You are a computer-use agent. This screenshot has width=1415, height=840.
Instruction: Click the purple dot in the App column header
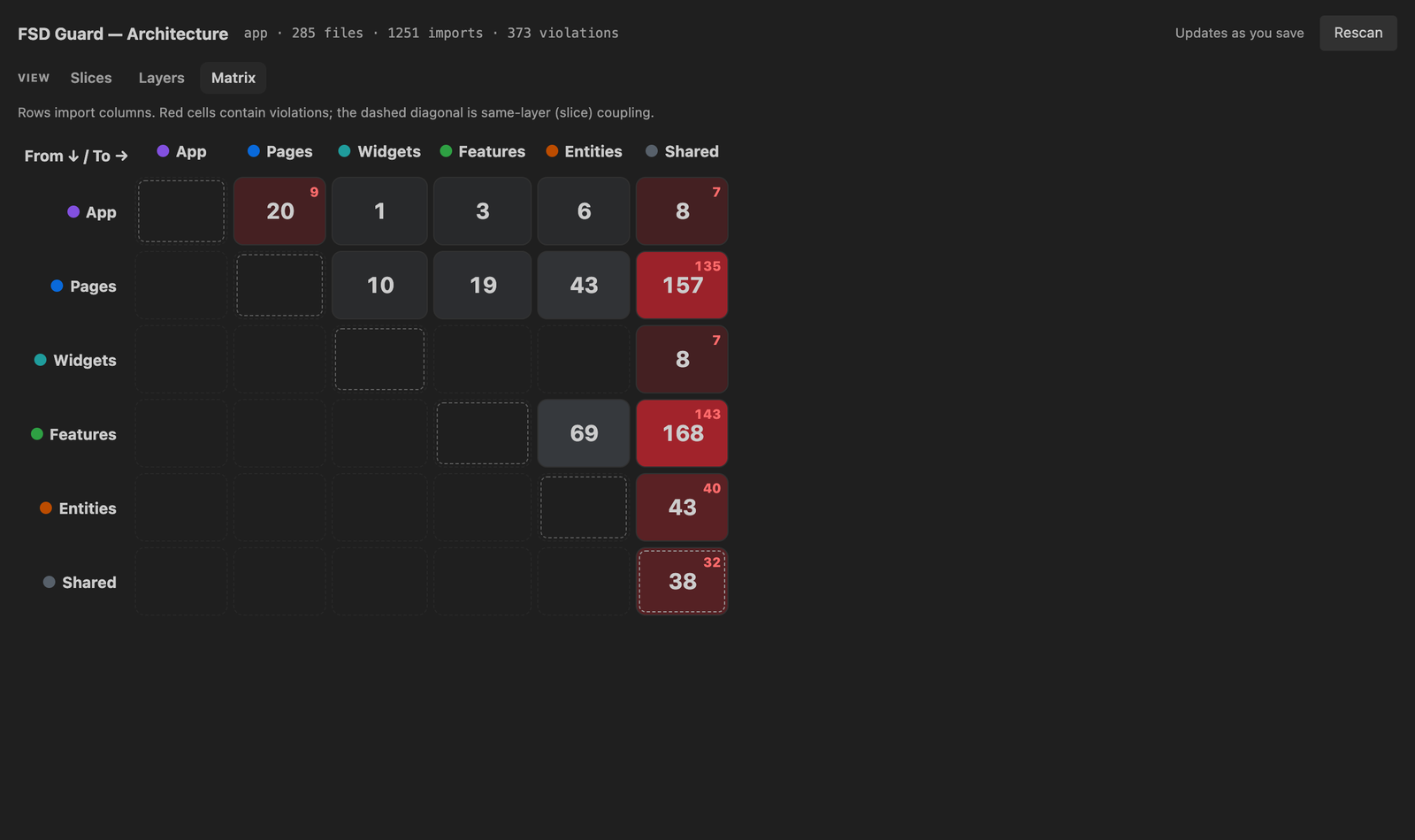click(163, 151)
